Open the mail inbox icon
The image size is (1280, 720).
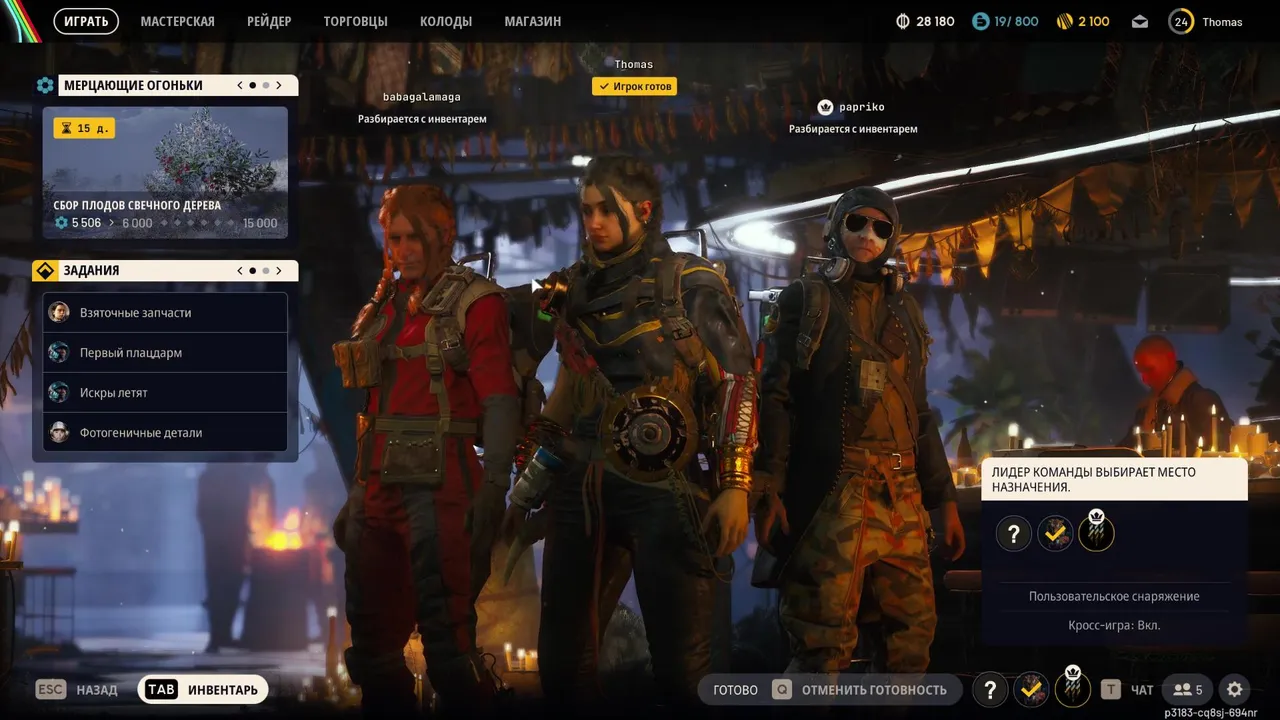[x=1140, y=21]
